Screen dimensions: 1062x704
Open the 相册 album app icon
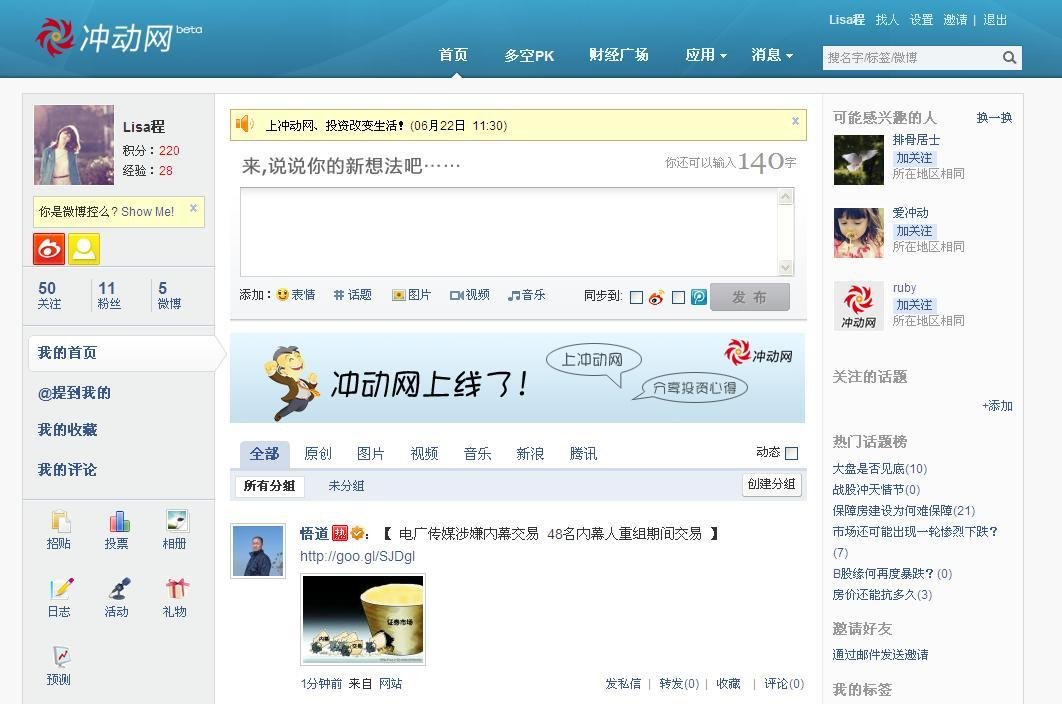(177, 520)
